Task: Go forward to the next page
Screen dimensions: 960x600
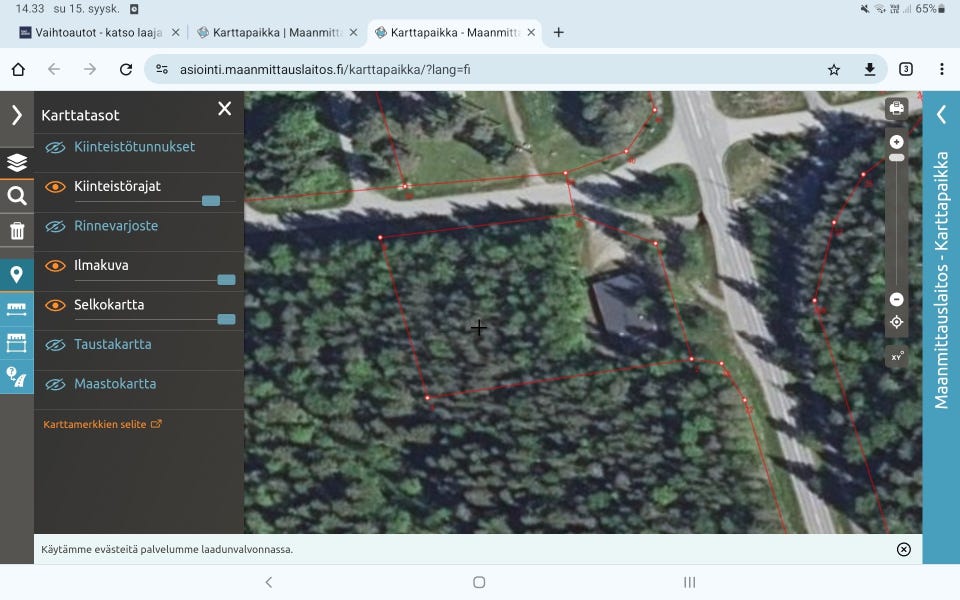Action: pyautogui.click(x=90, y=69)
